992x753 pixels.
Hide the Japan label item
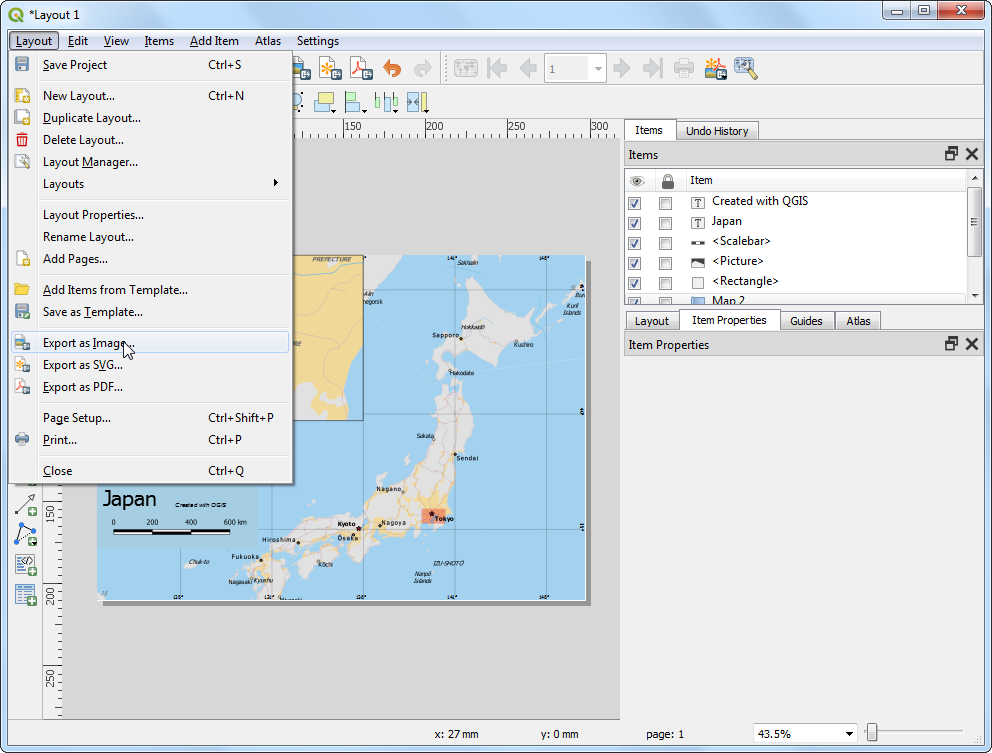pos(634,222)
